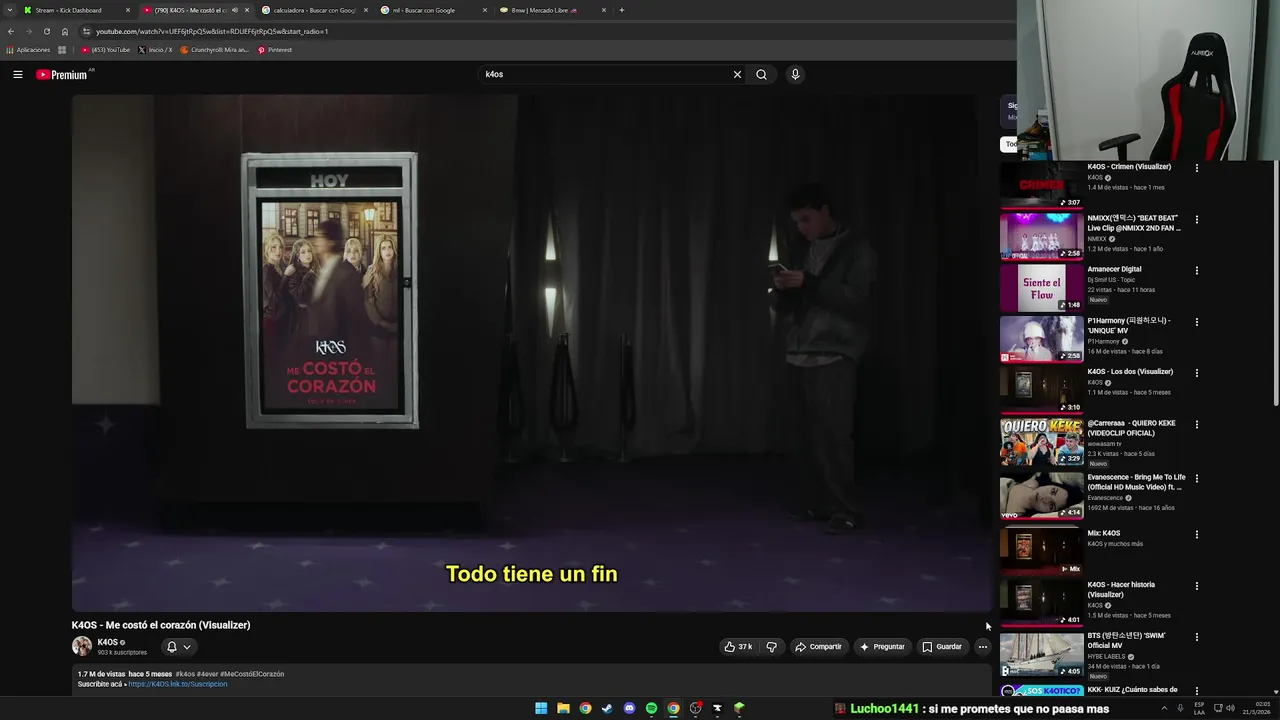Go back in browser history
1280x720 pixels.
11,31
